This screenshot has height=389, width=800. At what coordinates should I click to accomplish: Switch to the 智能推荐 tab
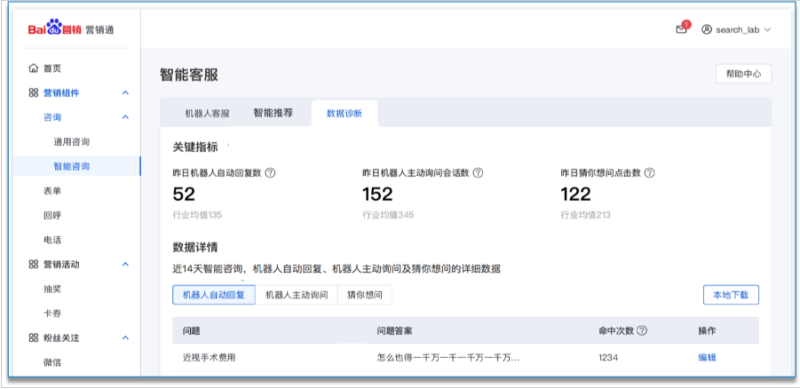click(273, 113)
